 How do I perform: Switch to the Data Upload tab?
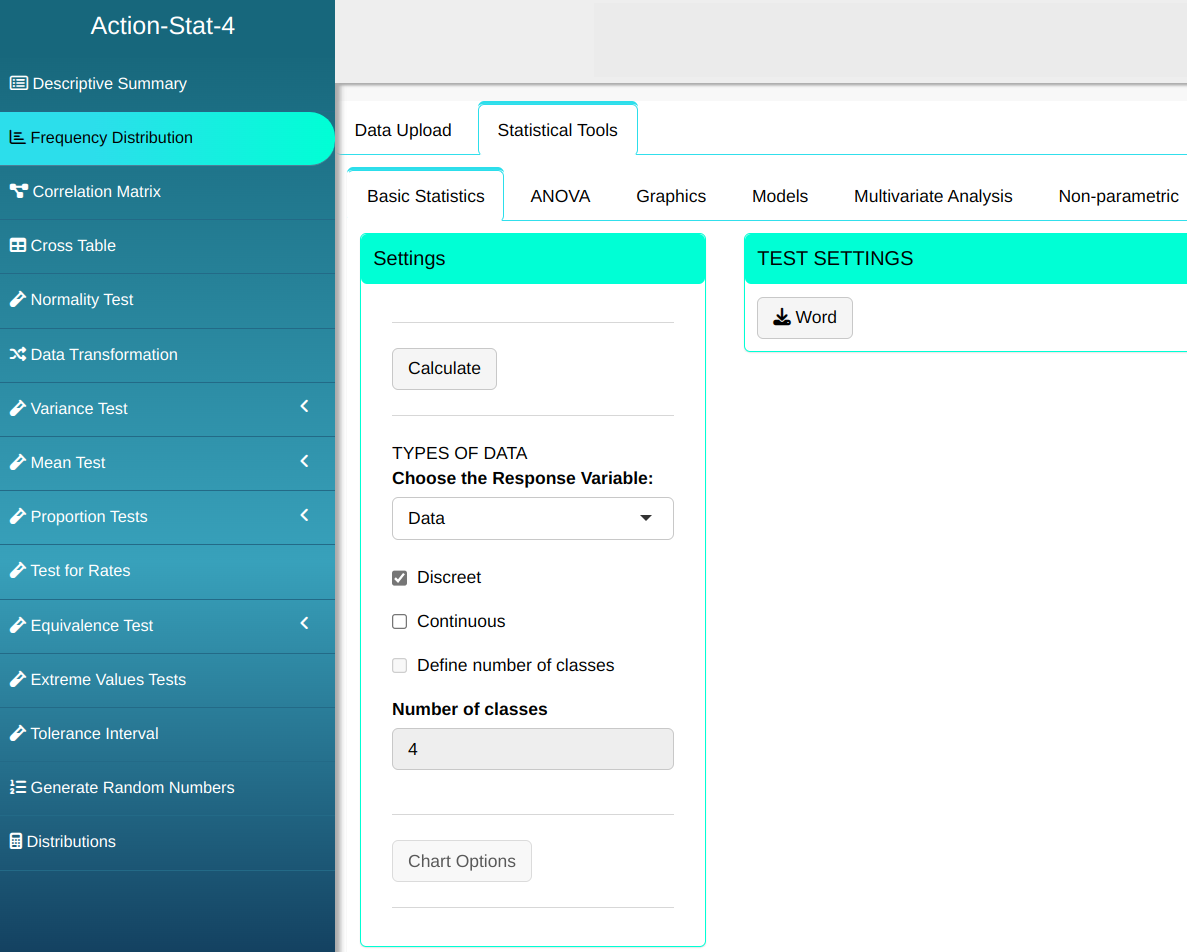click(403, 131)
